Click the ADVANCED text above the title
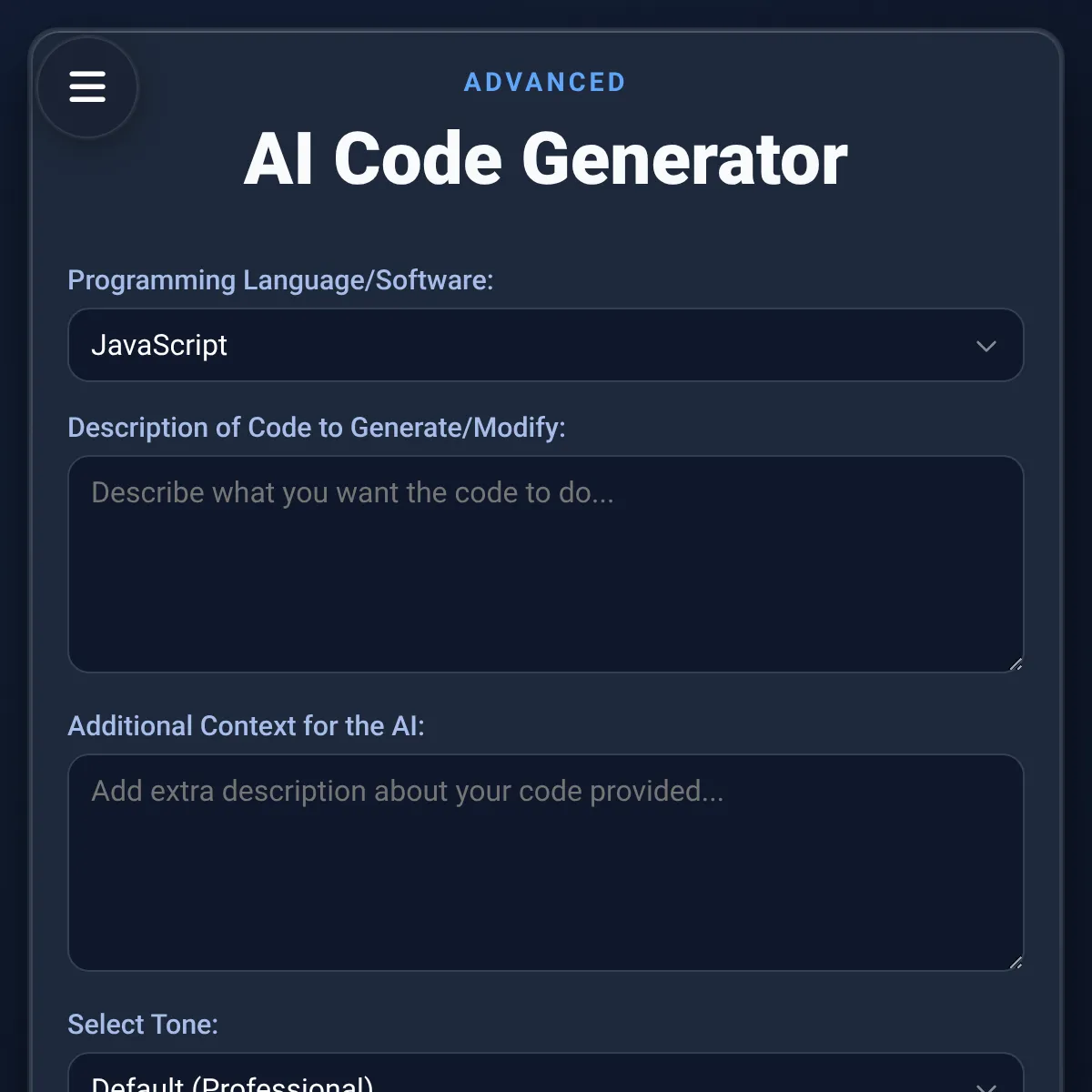This screenshot has width=1092, height=1092. (x=545, y=82)
